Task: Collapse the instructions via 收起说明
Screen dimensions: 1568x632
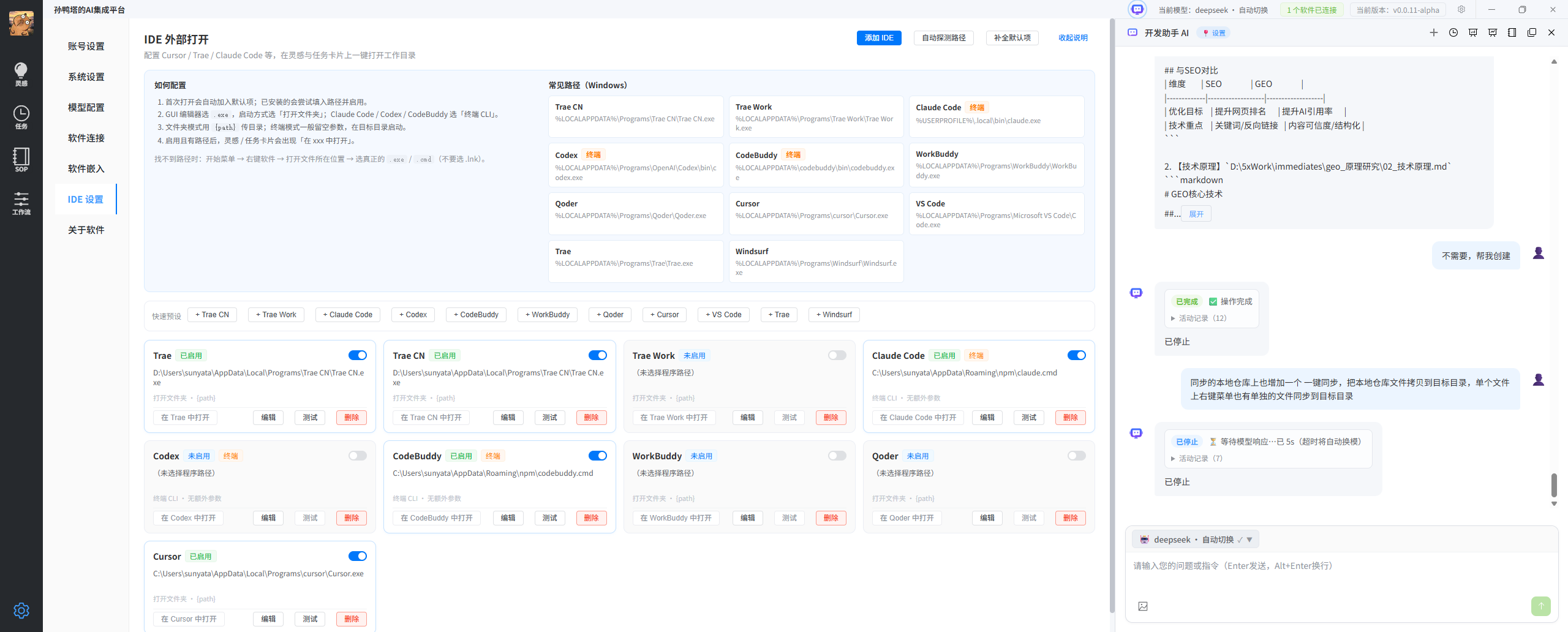Action: tap(1073, 38)
